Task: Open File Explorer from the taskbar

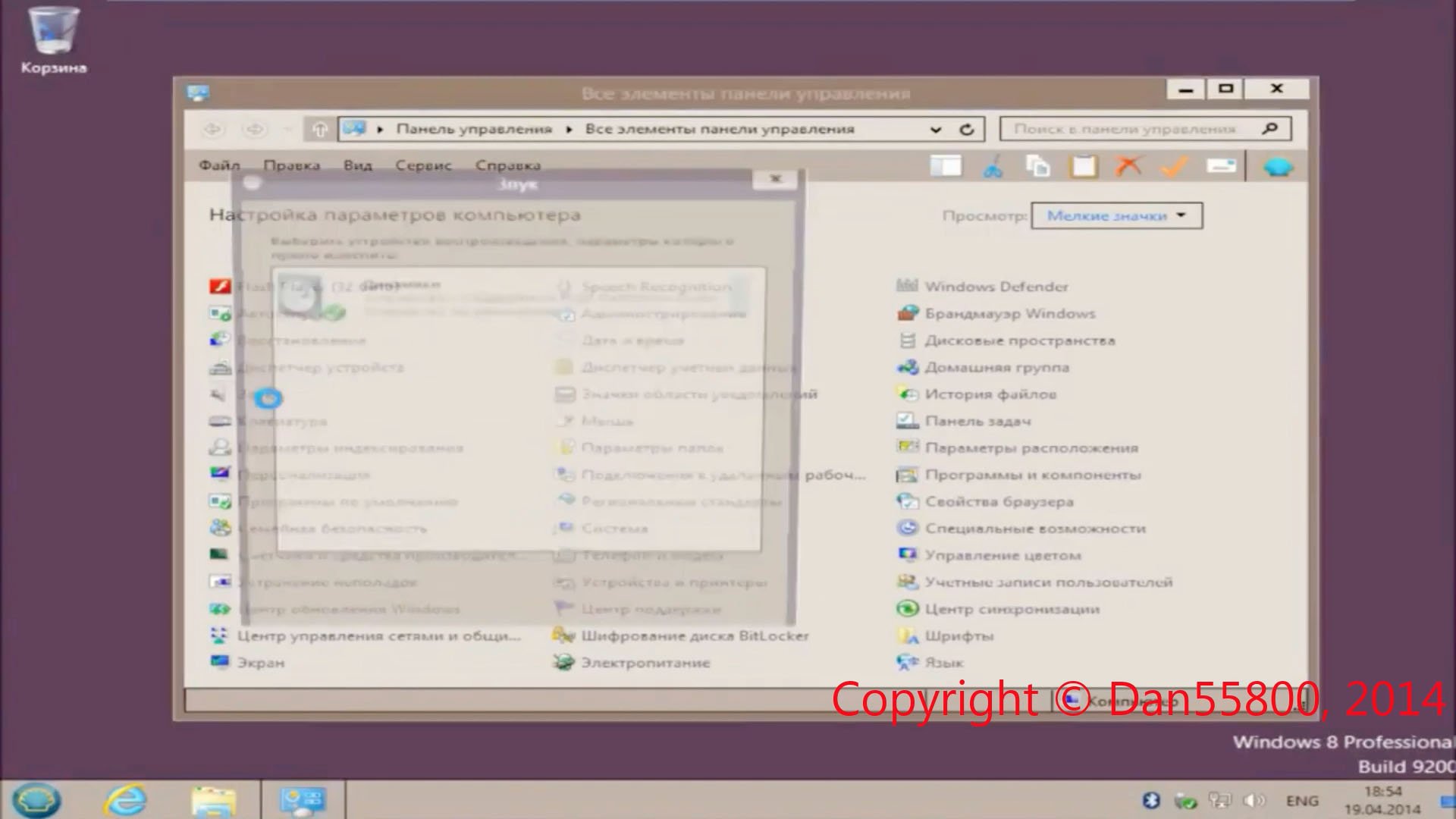Action: (x=214, y=801)
